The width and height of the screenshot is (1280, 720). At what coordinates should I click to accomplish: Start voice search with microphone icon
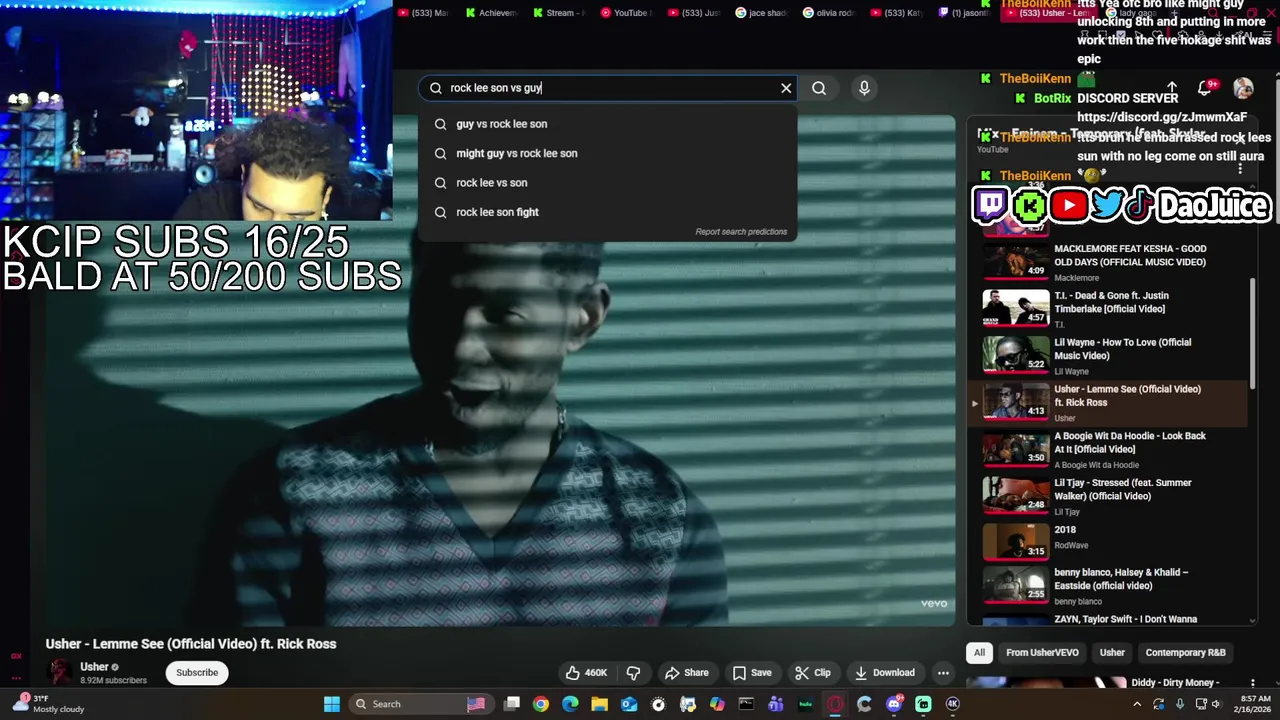coord(864,88)
